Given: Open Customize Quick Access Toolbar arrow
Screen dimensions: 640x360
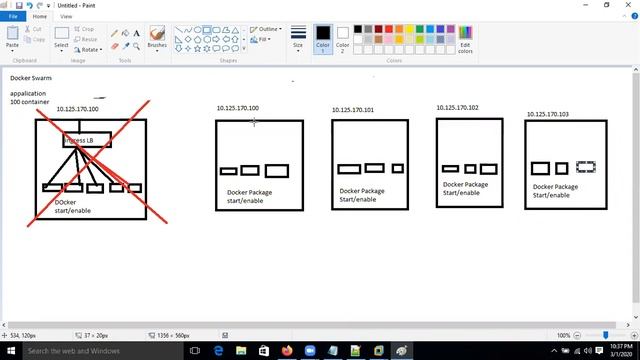Looking at the screenshot, I should pos(49,6).
